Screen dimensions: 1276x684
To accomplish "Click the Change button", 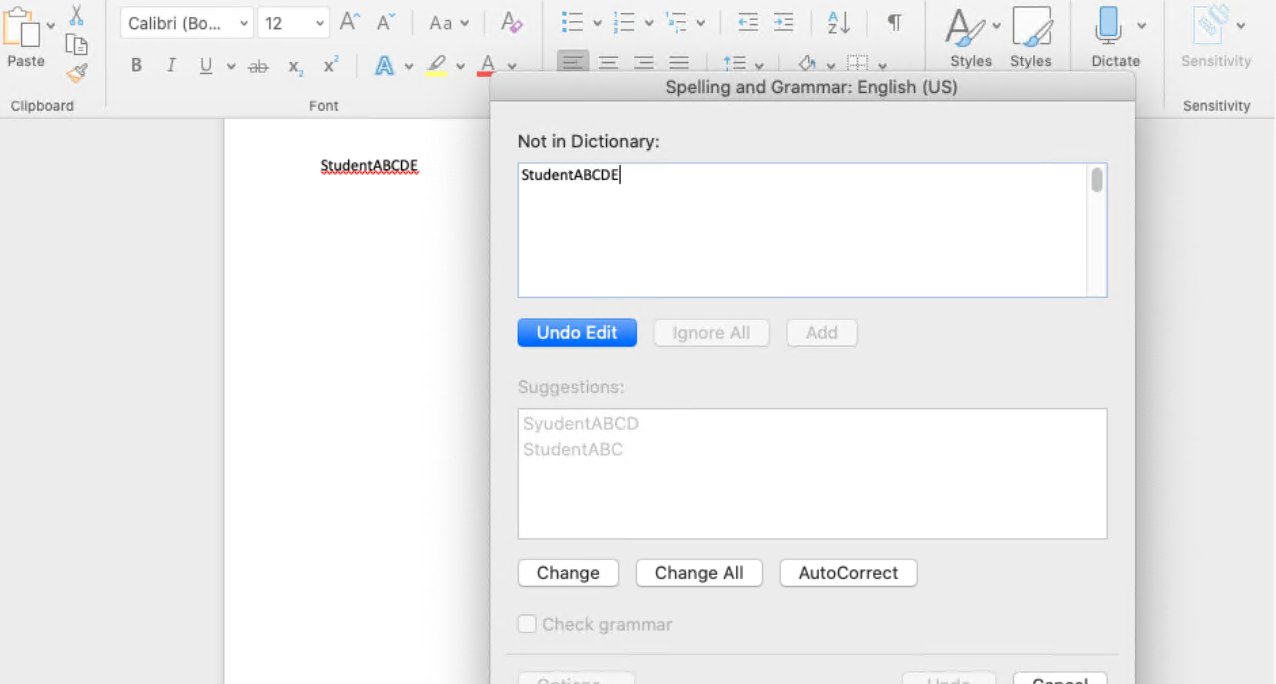I will [568, 573].
